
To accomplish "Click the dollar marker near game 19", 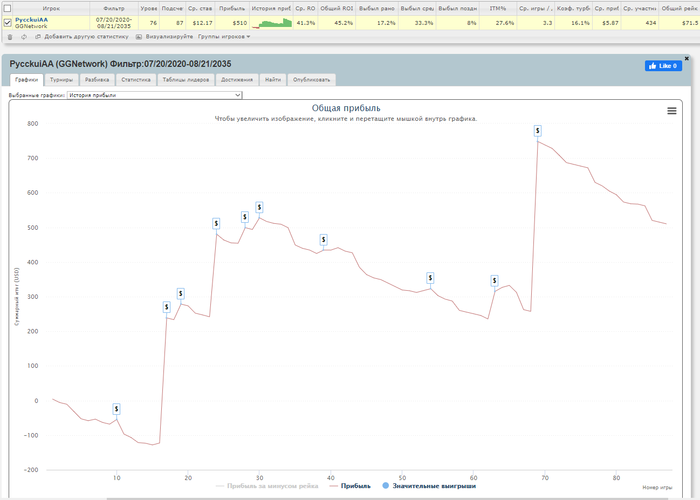I will pos(180,294).
